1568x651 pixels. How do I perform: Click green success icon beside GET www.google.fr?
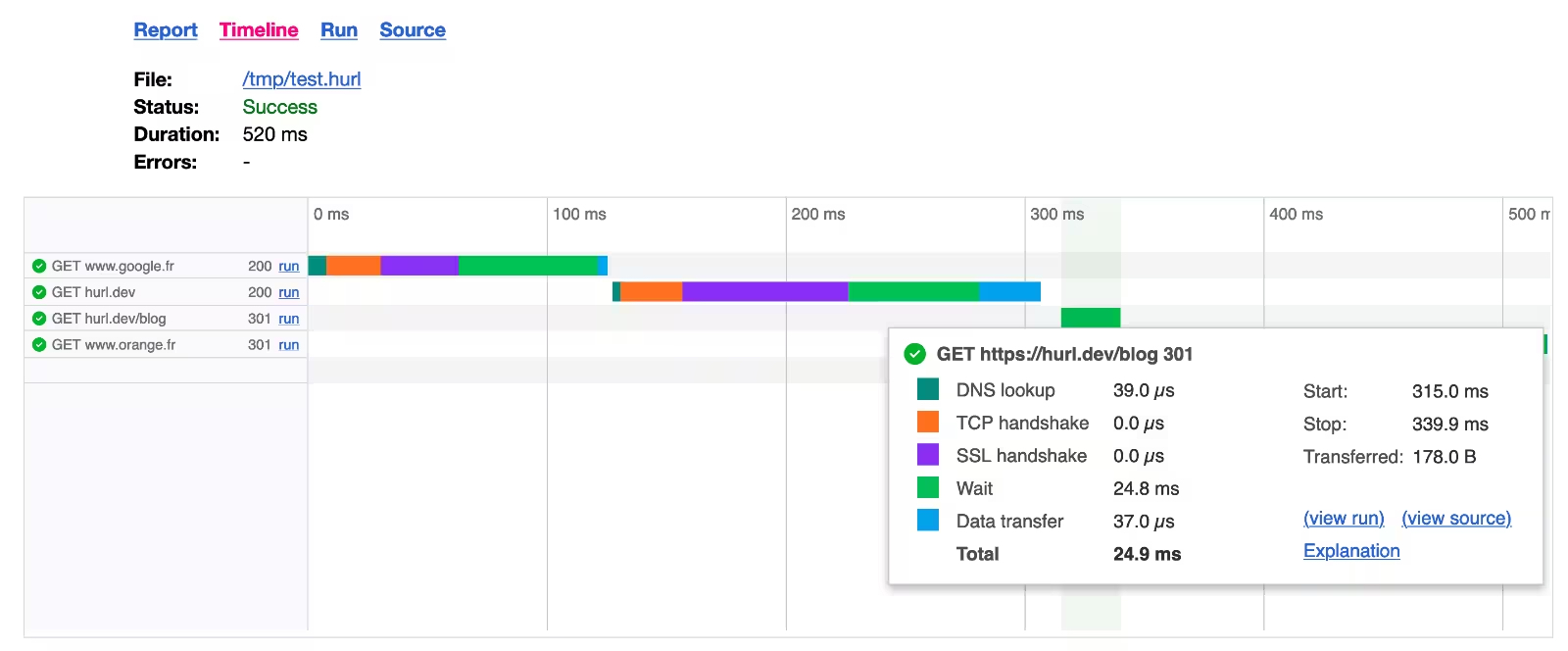(x=39, y=266)
